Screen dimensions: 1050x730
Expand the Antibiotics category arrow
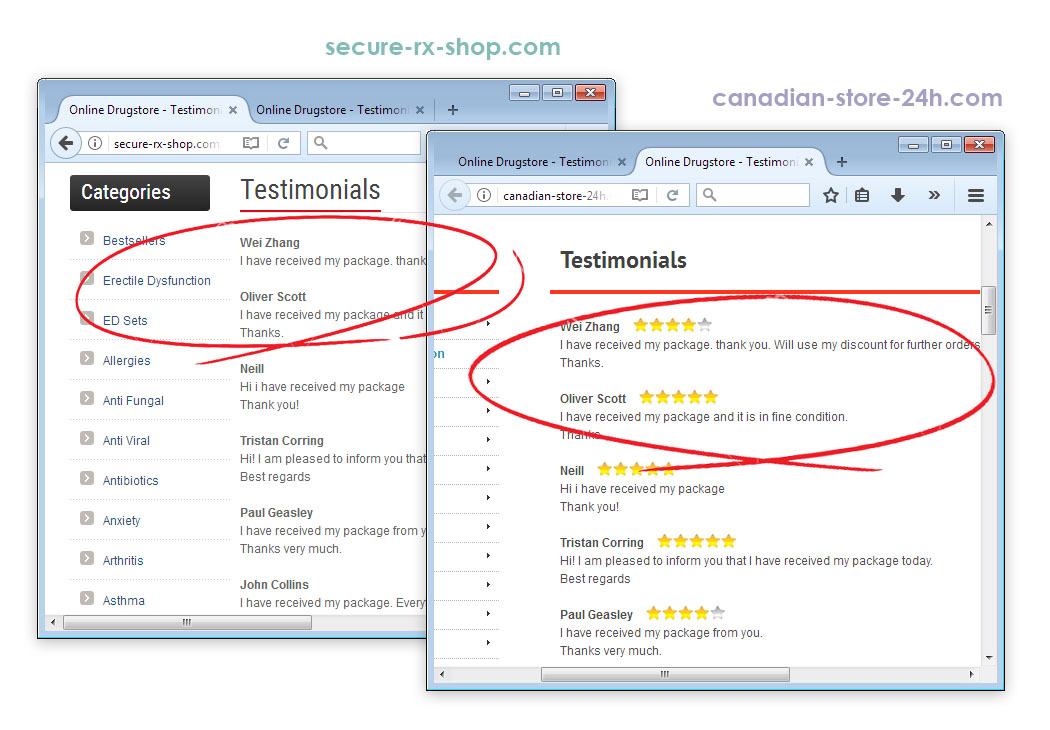click(87, 479)
